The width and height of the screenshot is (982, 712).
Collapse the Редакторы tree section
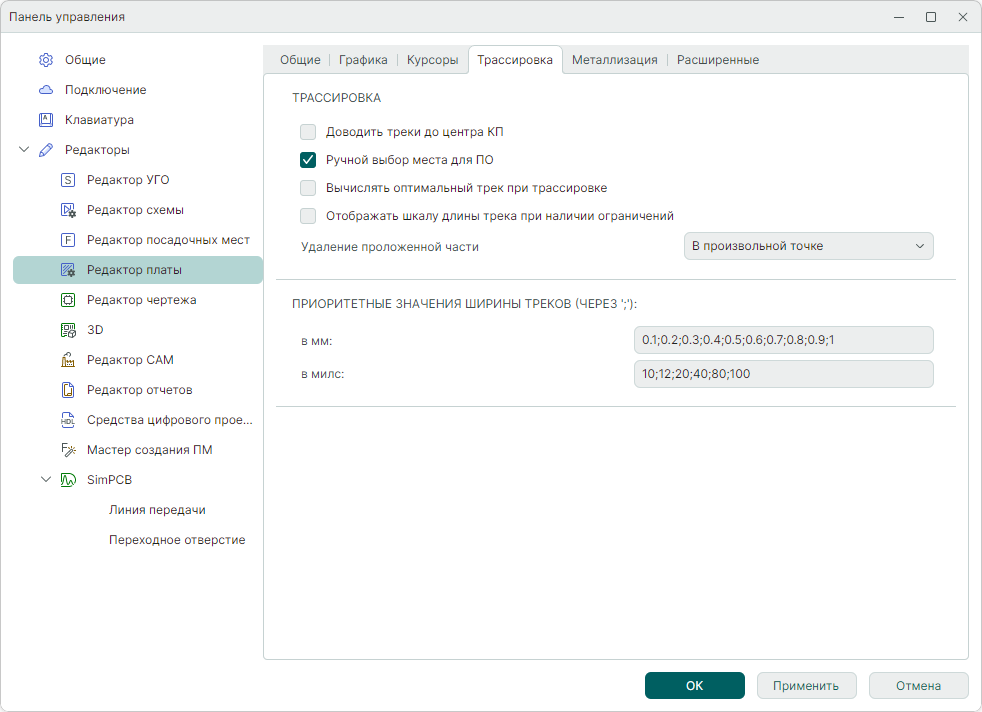pyautogui.click(x=24, y=150)
